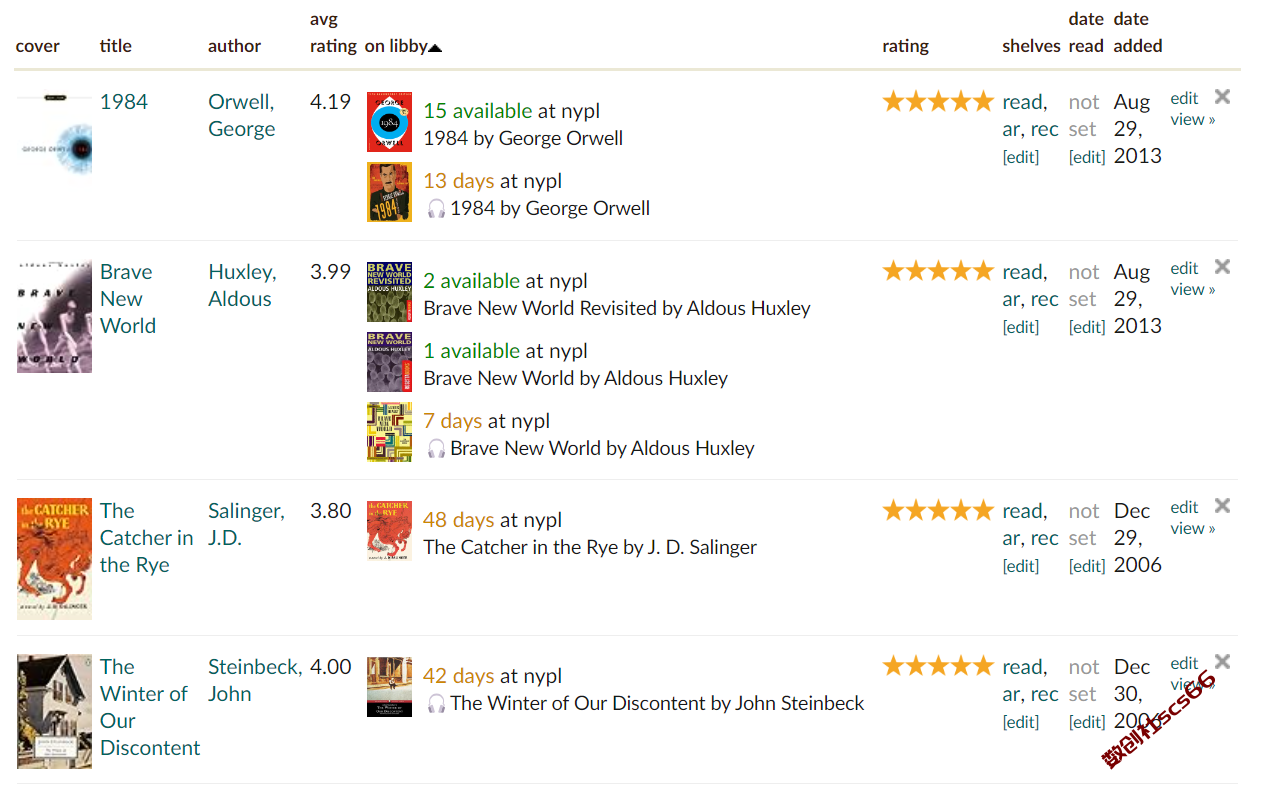Viewport: 1280px width, 800px height.
Task: Remove 1984 using its X icon
Action: (1222, 97)
